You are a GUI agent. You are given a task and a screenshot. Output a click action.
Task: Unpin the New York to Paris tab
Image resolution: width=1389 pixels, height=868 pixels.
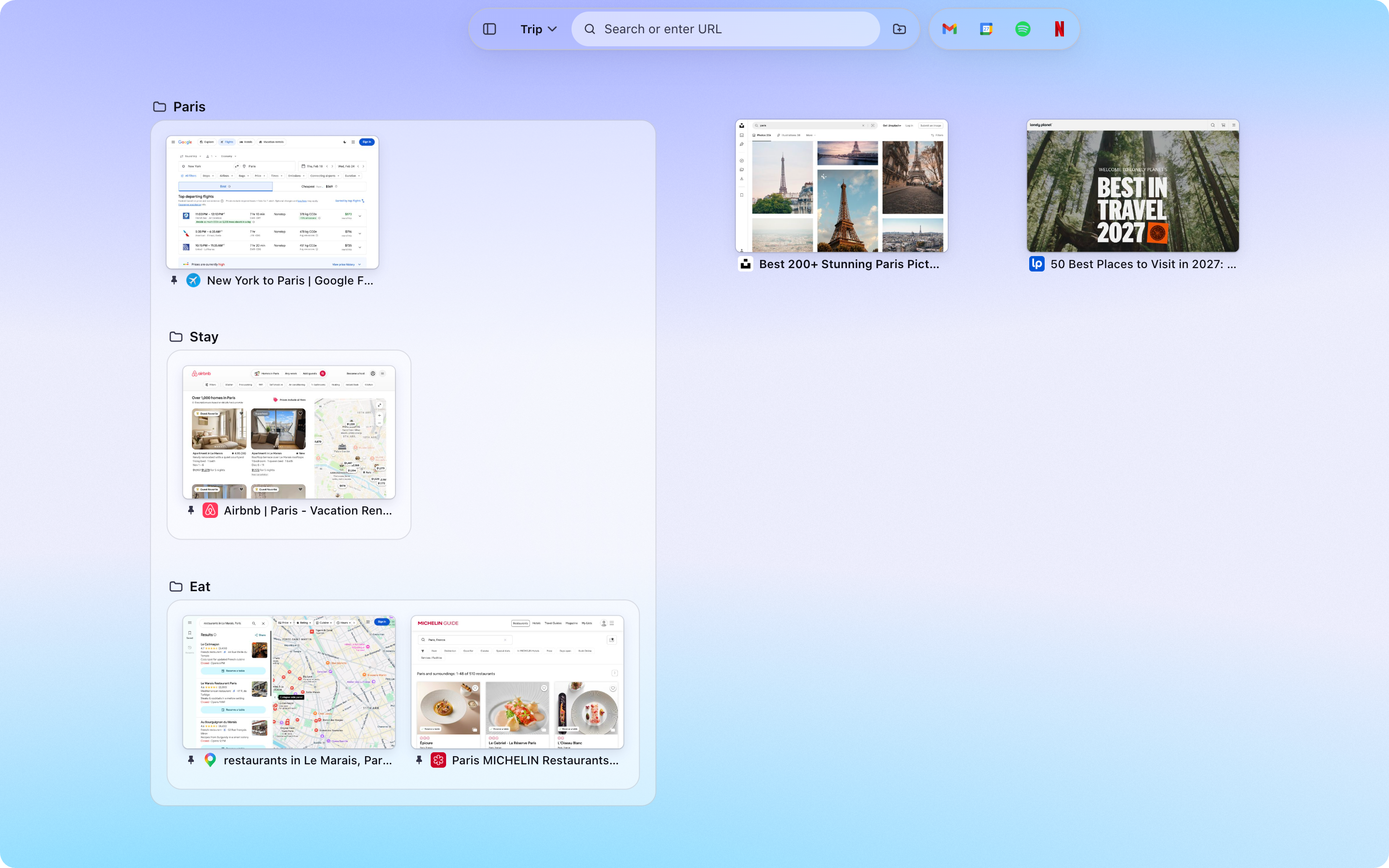tap(175, 281)
